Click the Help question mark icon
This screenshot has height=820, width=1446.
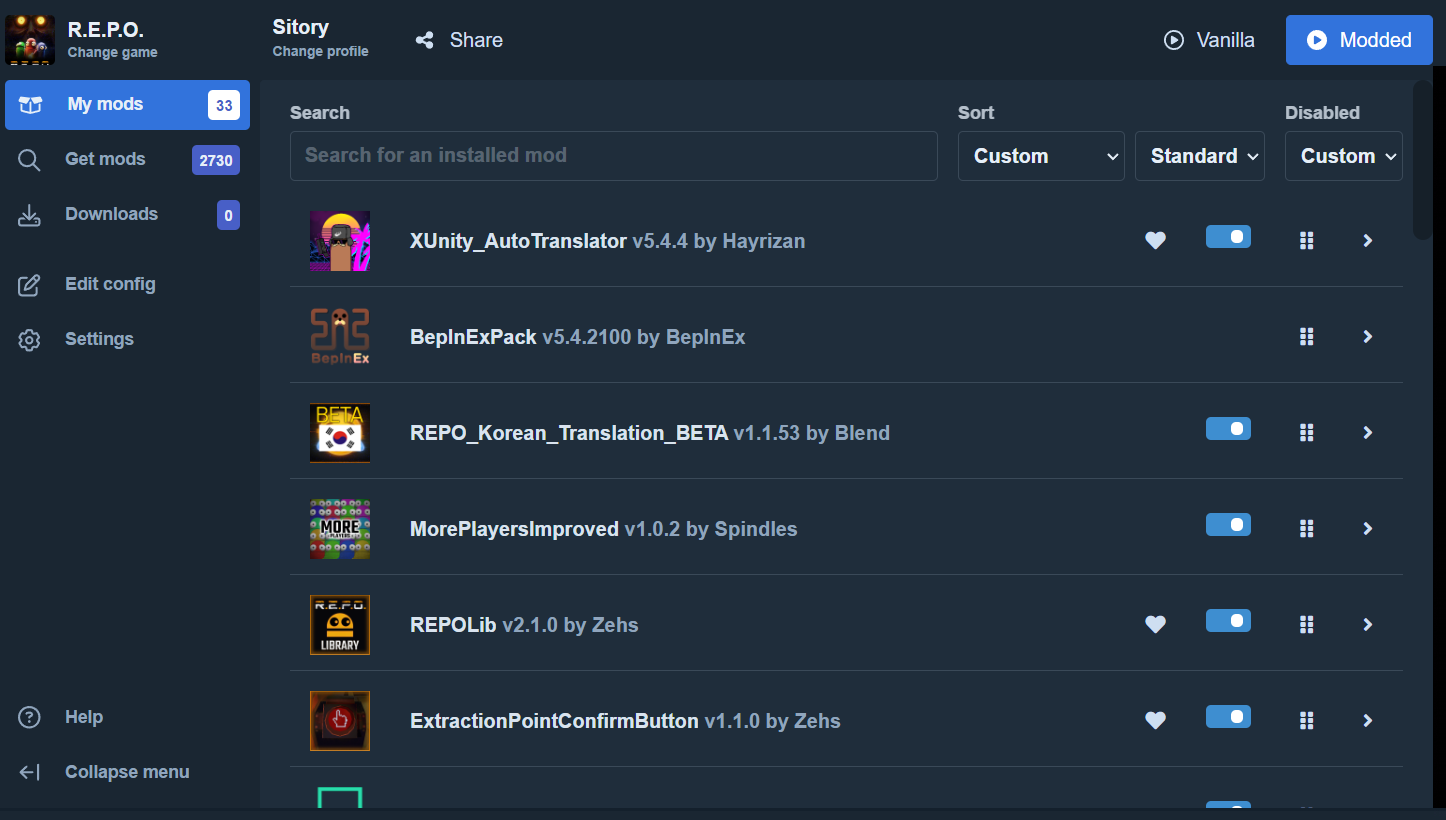(x=30, y=717)
